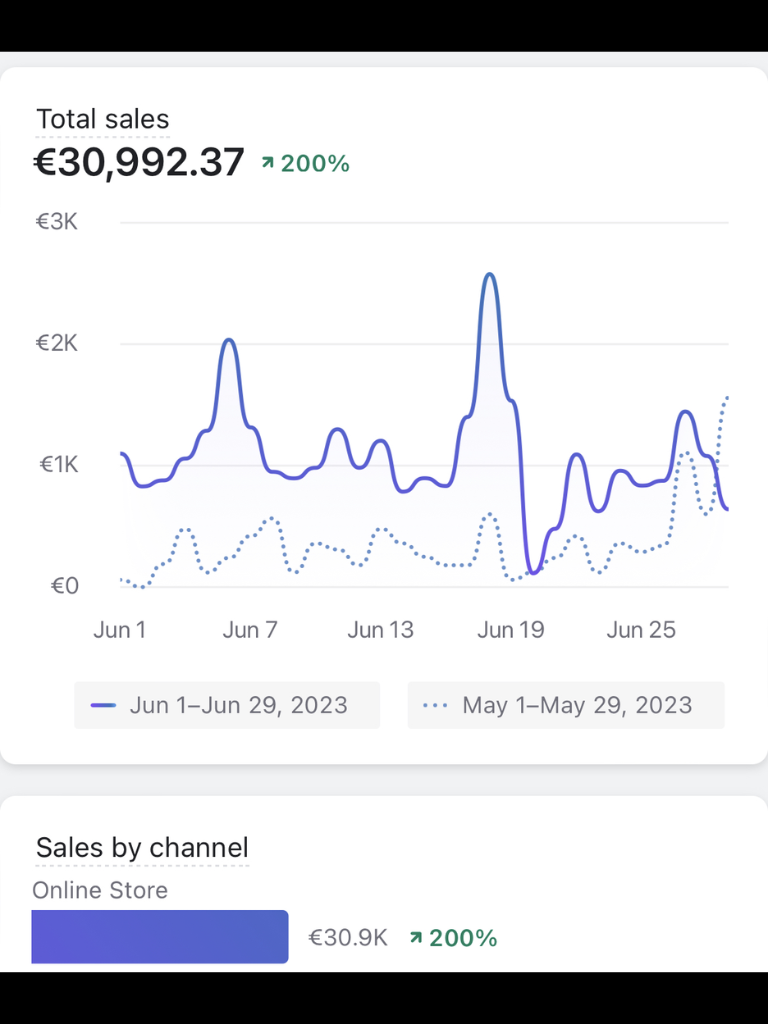The width and height of the screenshot is (768, 1024).
Task: Click the €30,992.37 total sales amount
Action: [x=139, y=162]
